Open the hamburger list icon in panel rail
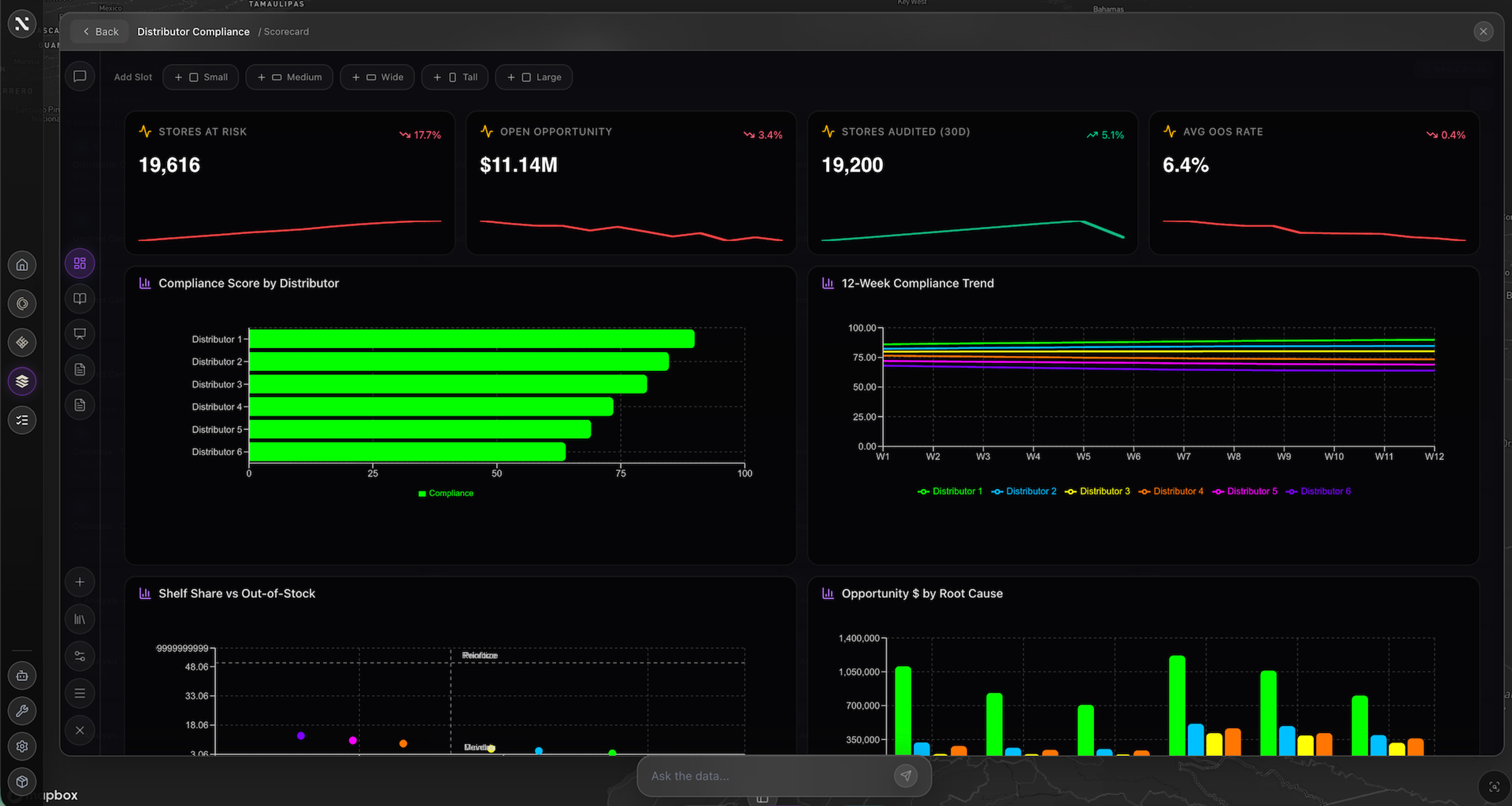1512x806 pixels. click(80, 693)
